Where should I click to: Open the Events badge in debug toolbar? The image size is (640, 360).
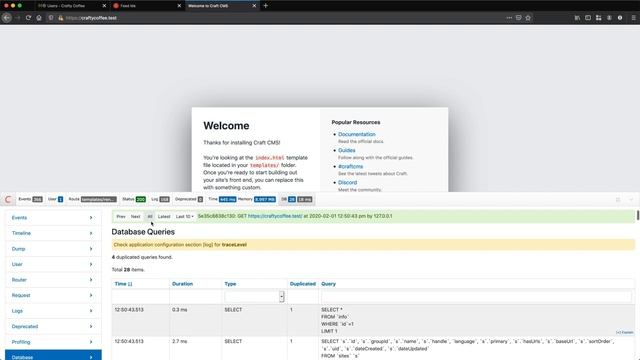tap(30, 199)
